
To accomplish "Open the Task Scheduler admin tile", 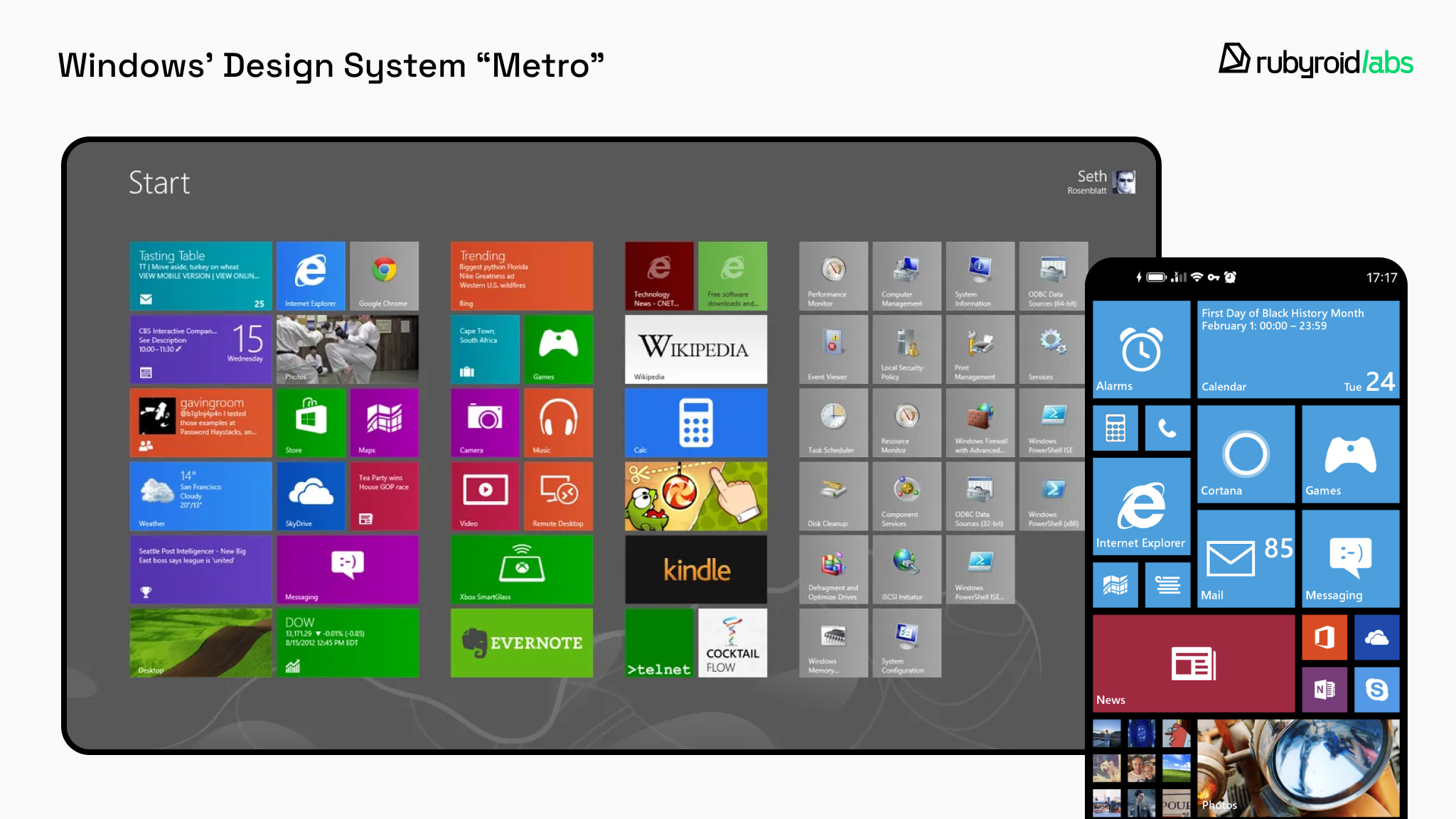I will pyautogui.click(x=833, y=422).
